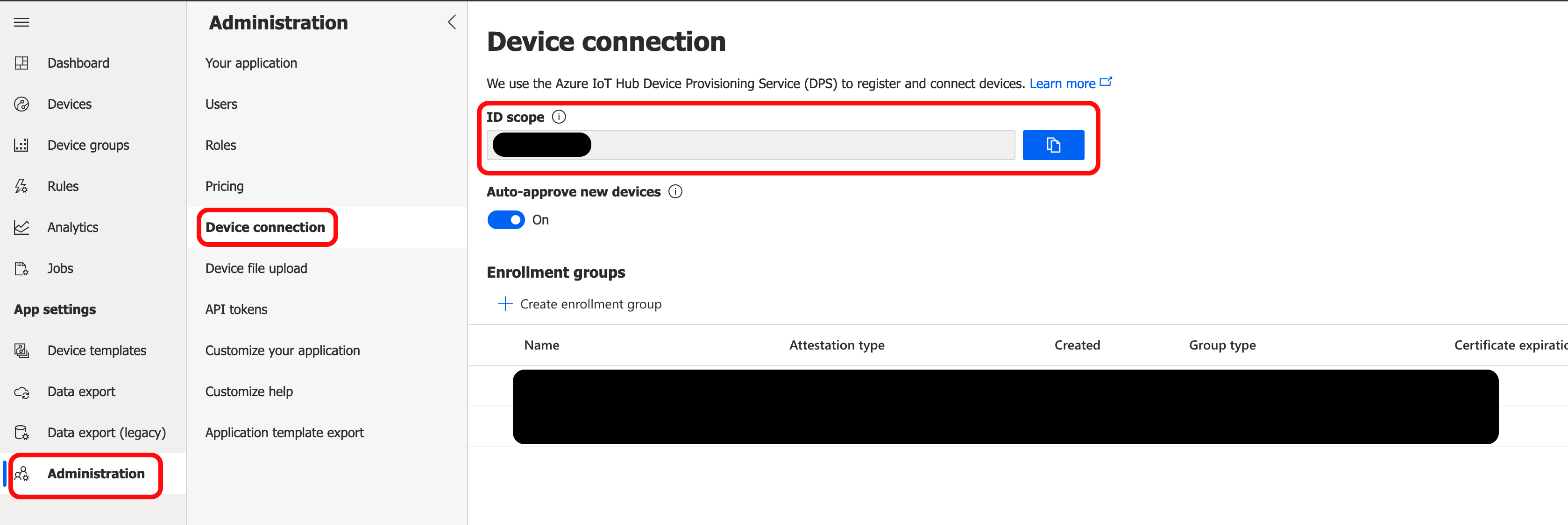Viewport: 1568px width, 525px height.
Task: Sort by Name column header
Action: point(541,345)
